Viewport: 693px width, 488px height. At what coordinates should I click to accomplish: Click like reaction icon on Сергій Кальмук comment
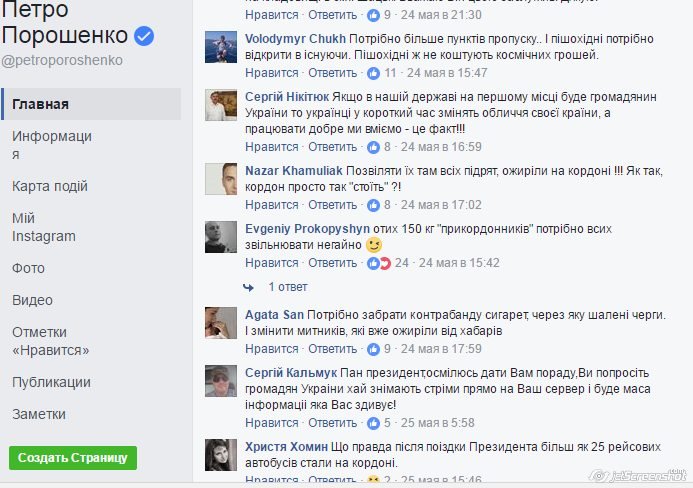(373, 423)
